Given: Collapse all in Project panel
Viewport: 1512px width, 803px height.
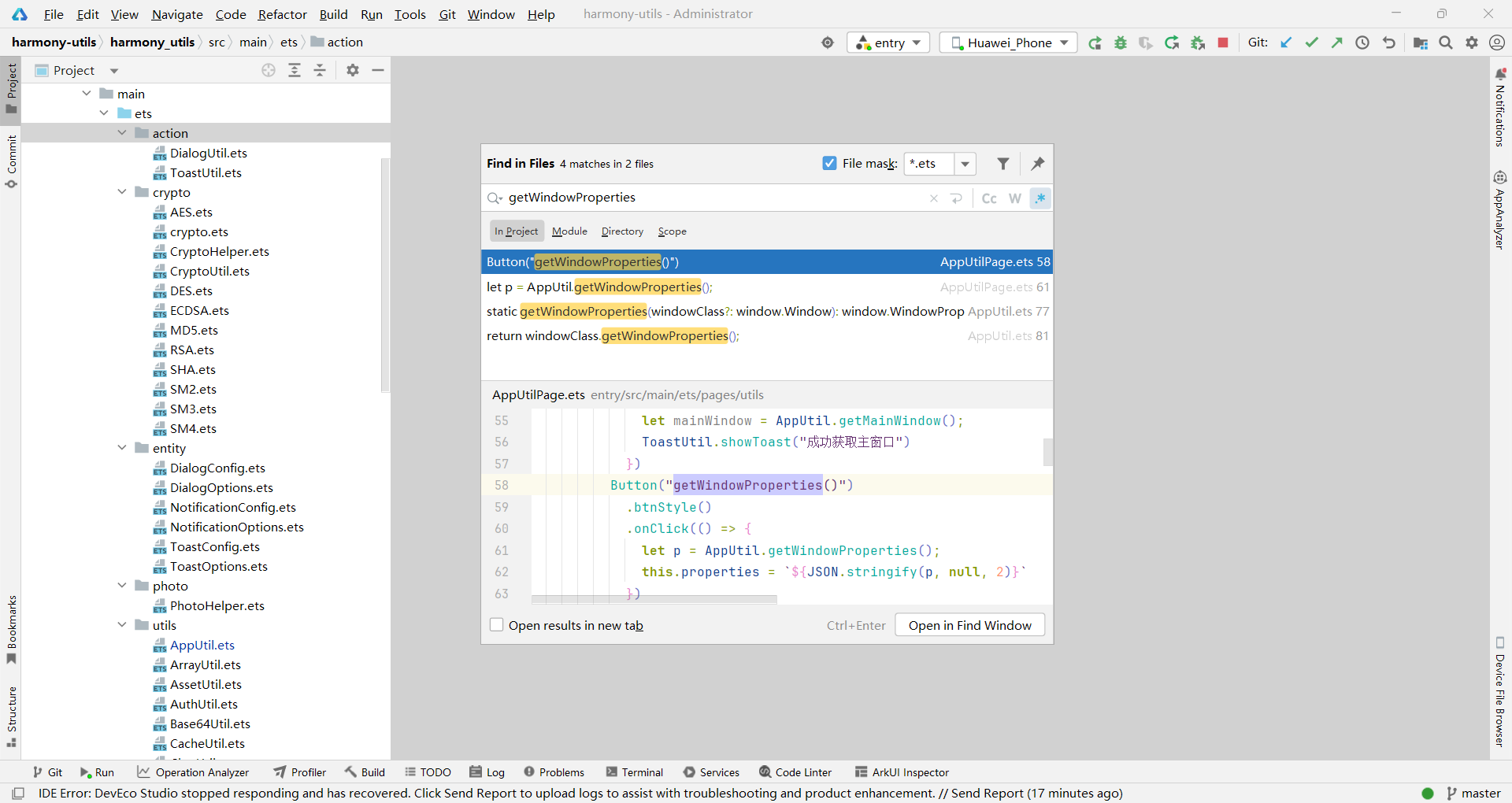Looking at the screenshot, I should [320, 70].
